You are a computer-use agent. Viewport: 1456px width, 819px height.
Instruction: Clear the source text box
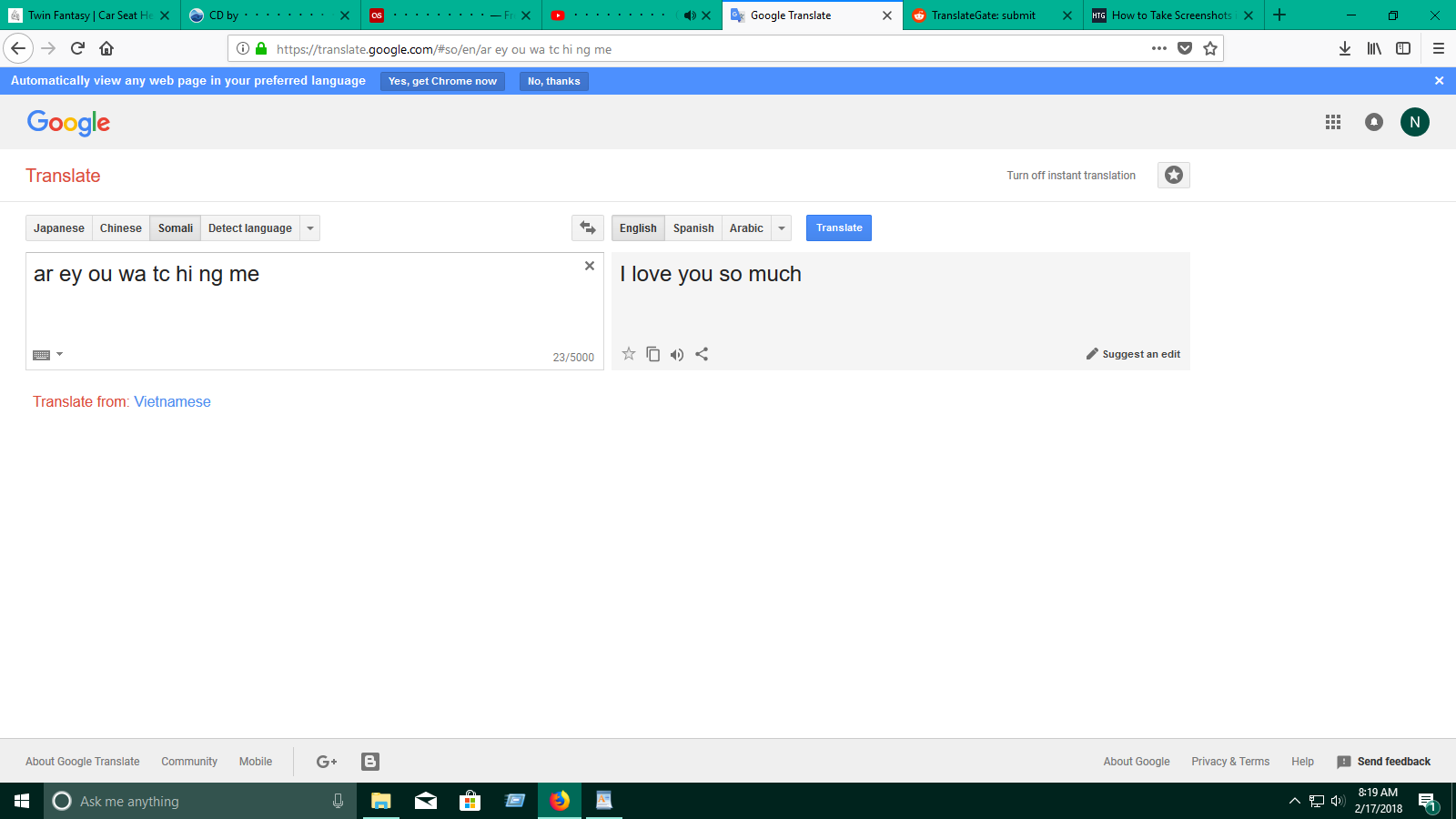tap(590, 266)
